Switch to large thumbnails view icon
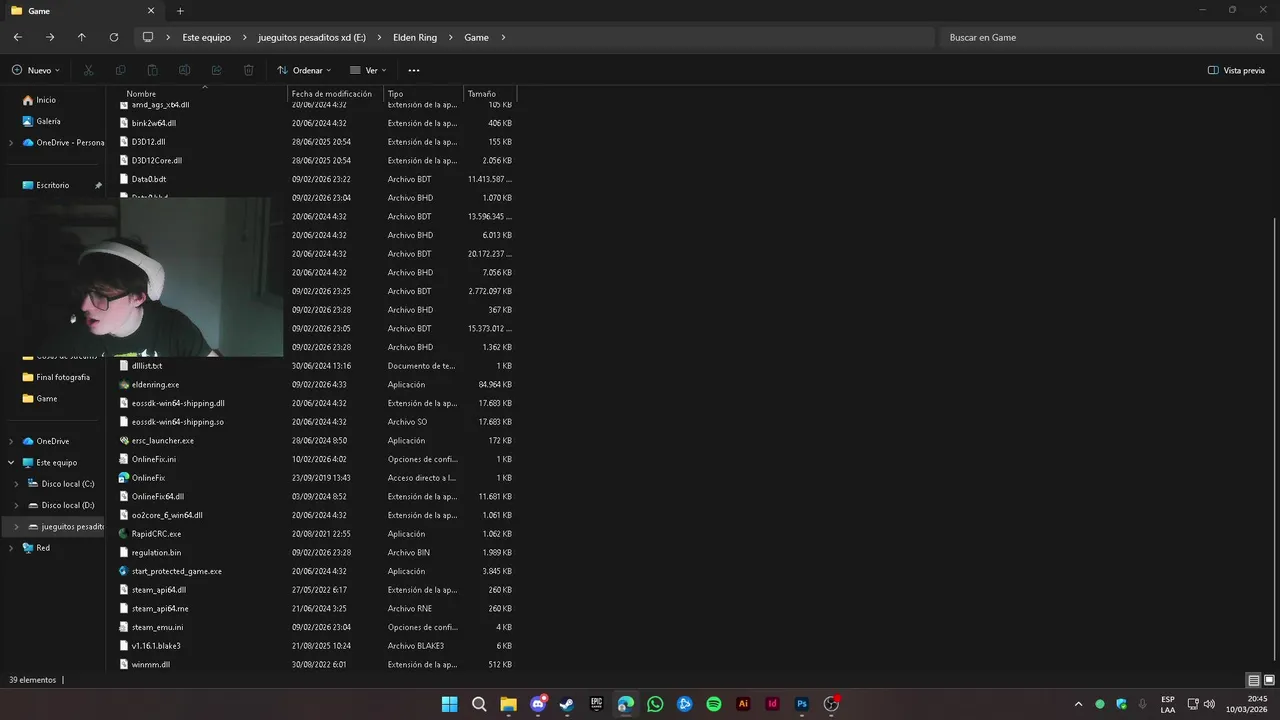Viewport: 1280px width, 720px height. click(1269, 680)
